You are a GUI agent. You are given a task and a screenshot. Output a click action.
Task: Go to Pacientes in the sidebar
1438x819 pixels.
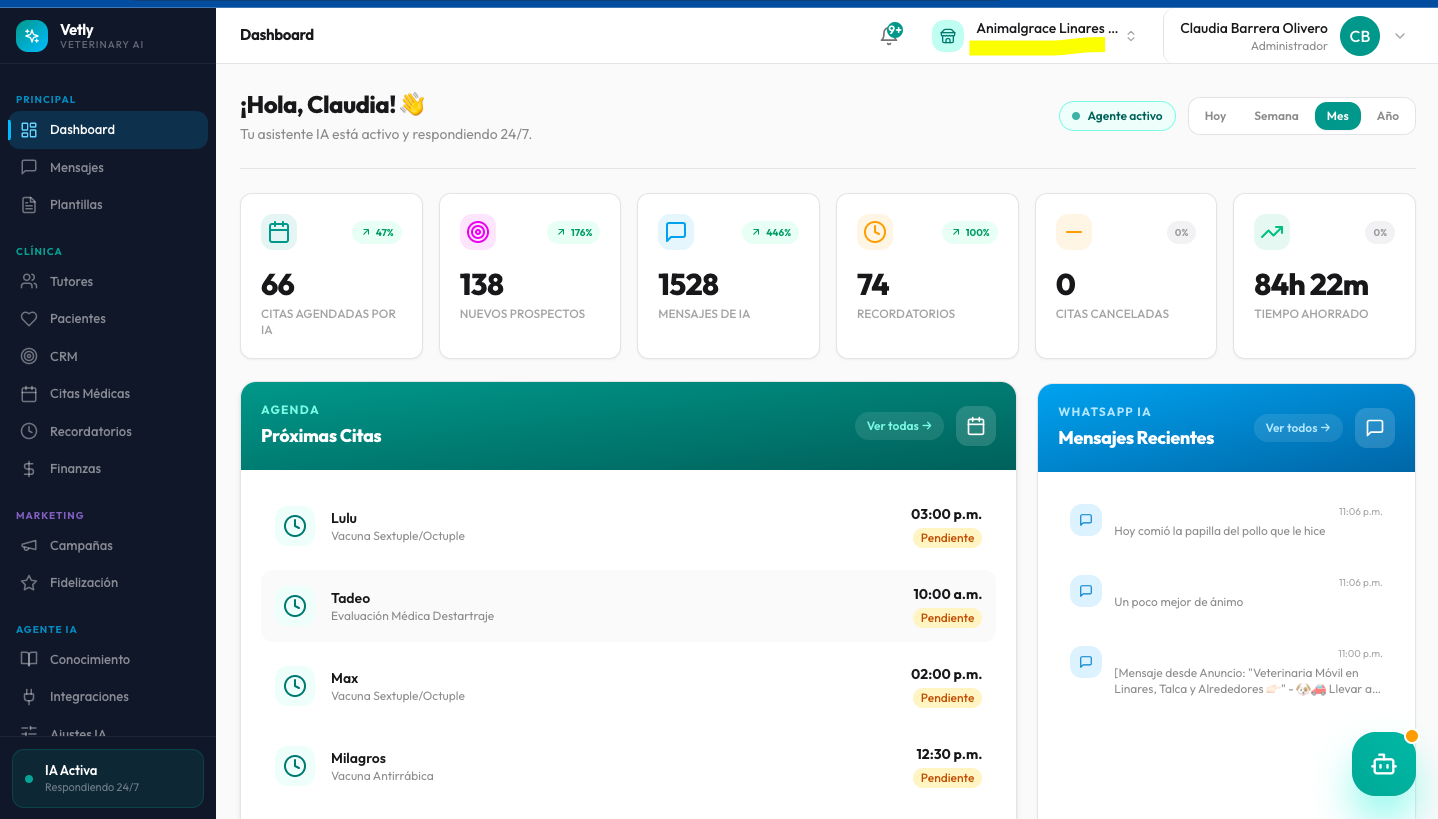coord(108,318)
